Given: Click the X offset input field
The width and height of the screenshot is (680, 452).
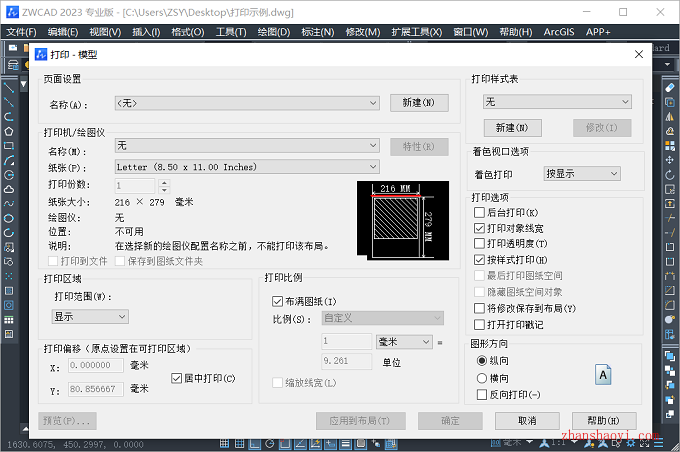Looking at the screenshot, I should point(96,365).
